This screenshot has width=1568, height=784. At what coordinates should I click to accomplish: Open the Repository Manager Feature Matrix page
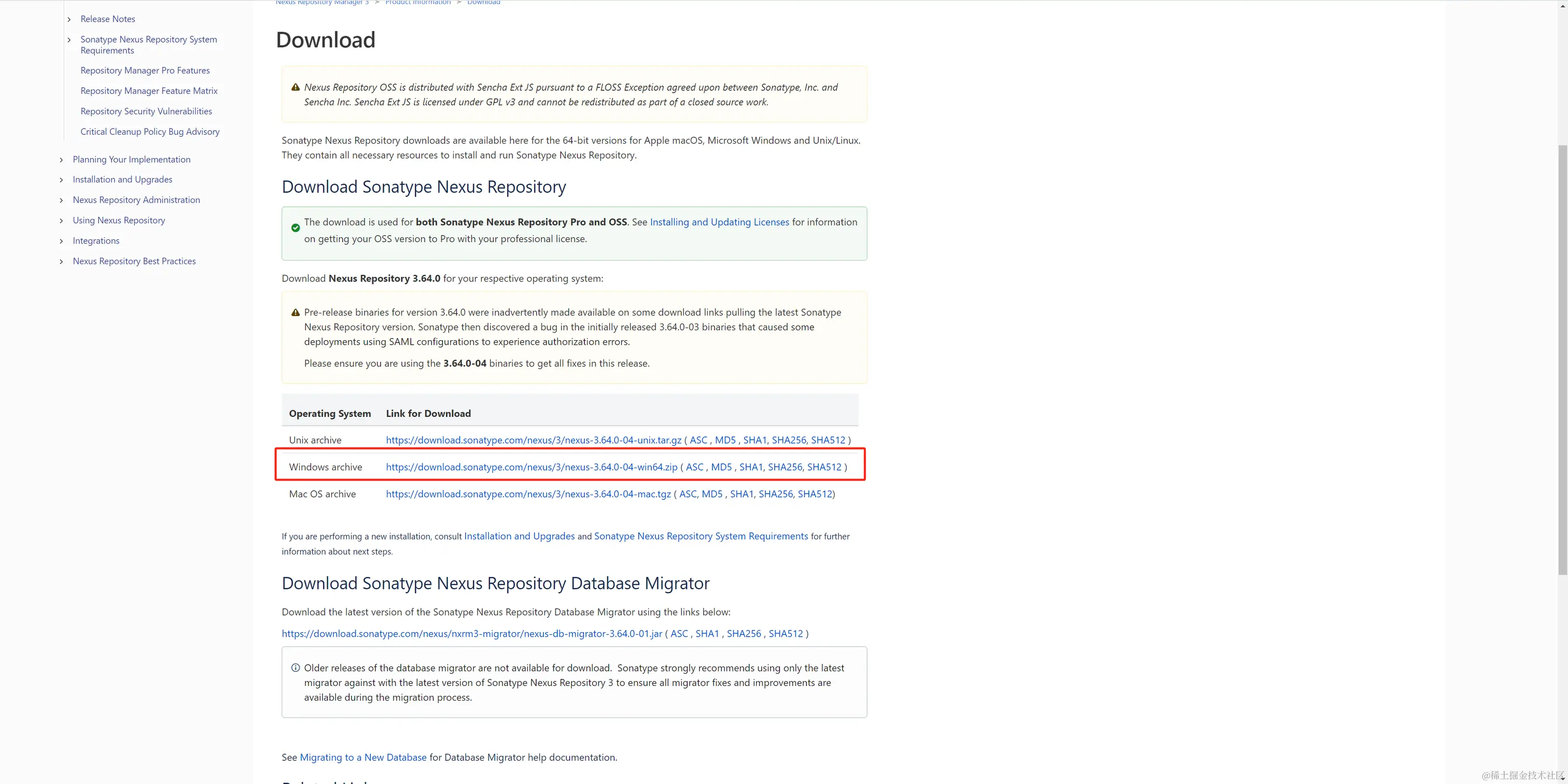(x=148, y=91)
